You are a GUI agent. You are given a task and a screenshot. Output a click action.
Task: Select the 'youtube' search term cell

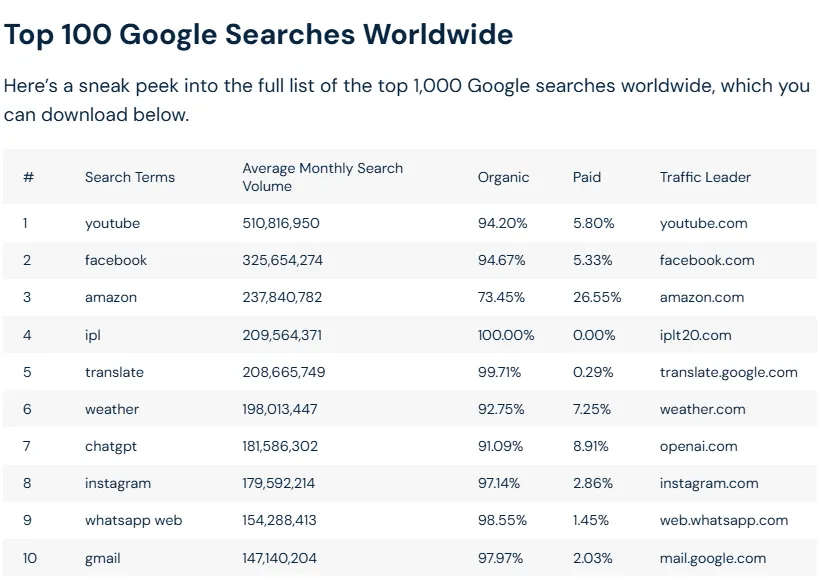tap(112, 223)
